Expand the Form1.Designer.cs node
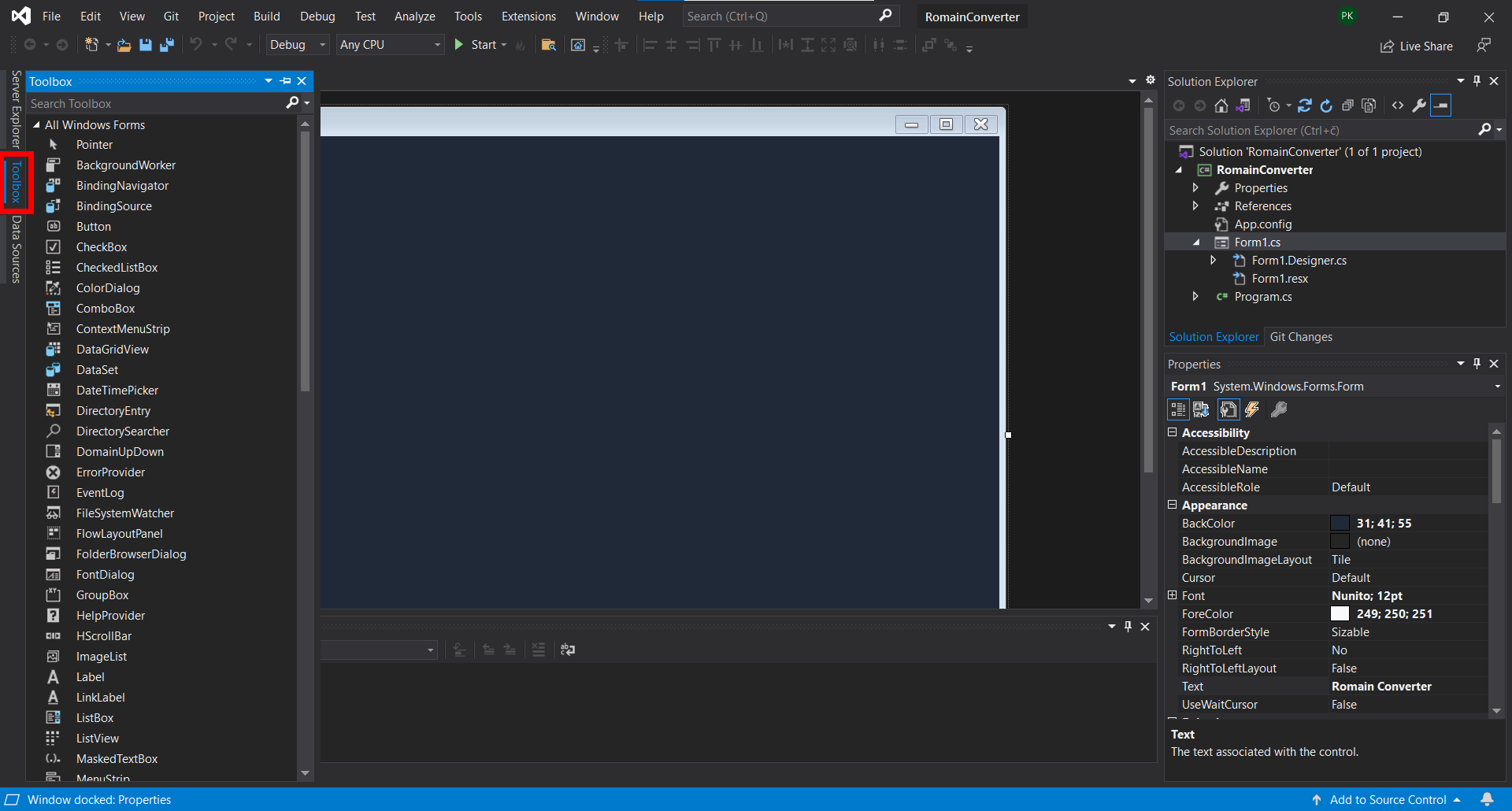Image resolution: width=1512 pixels, height=811 pixels. [1213, 260]
